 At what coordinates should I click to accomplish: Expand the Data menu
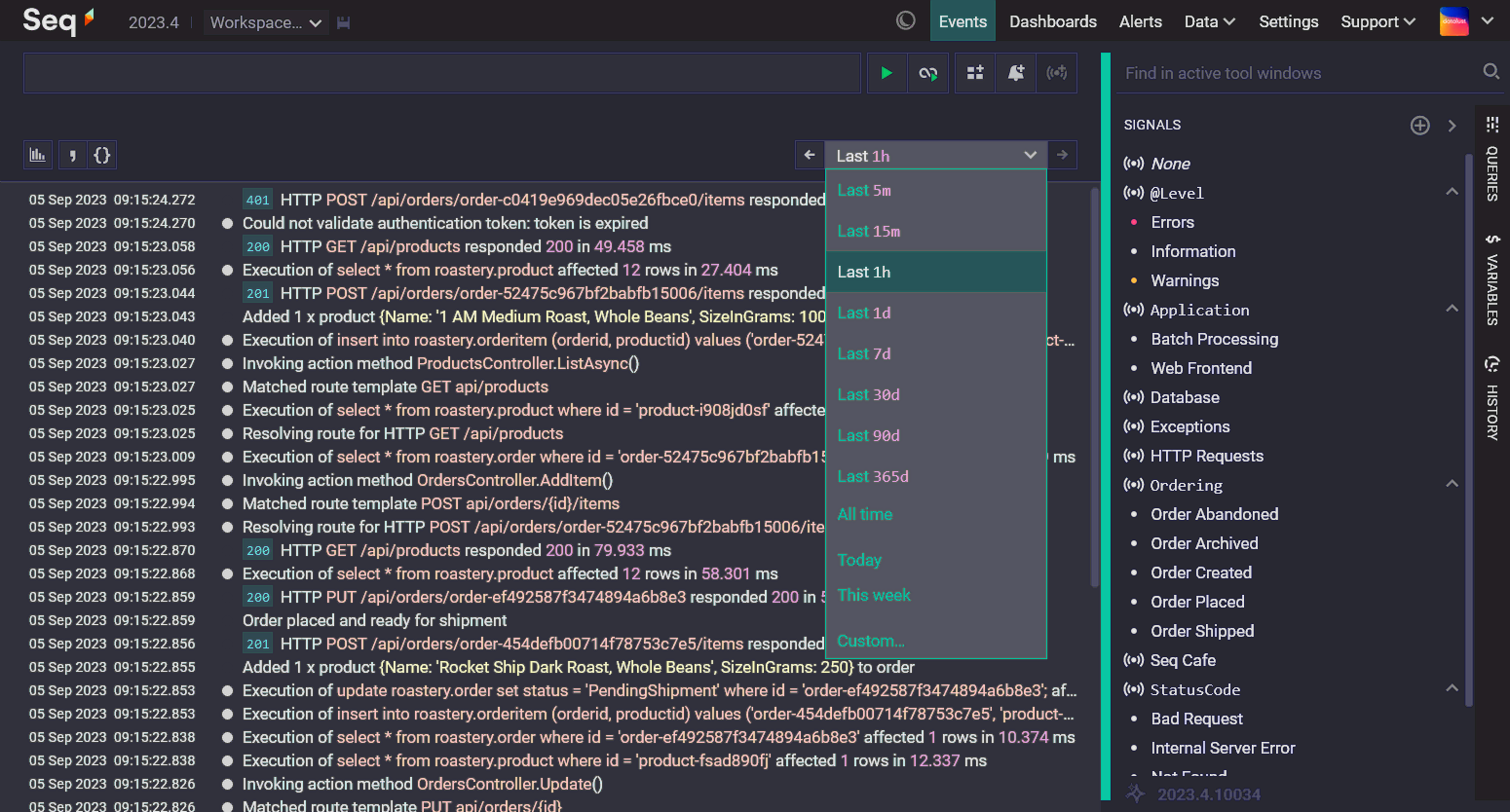[1210, 21]
